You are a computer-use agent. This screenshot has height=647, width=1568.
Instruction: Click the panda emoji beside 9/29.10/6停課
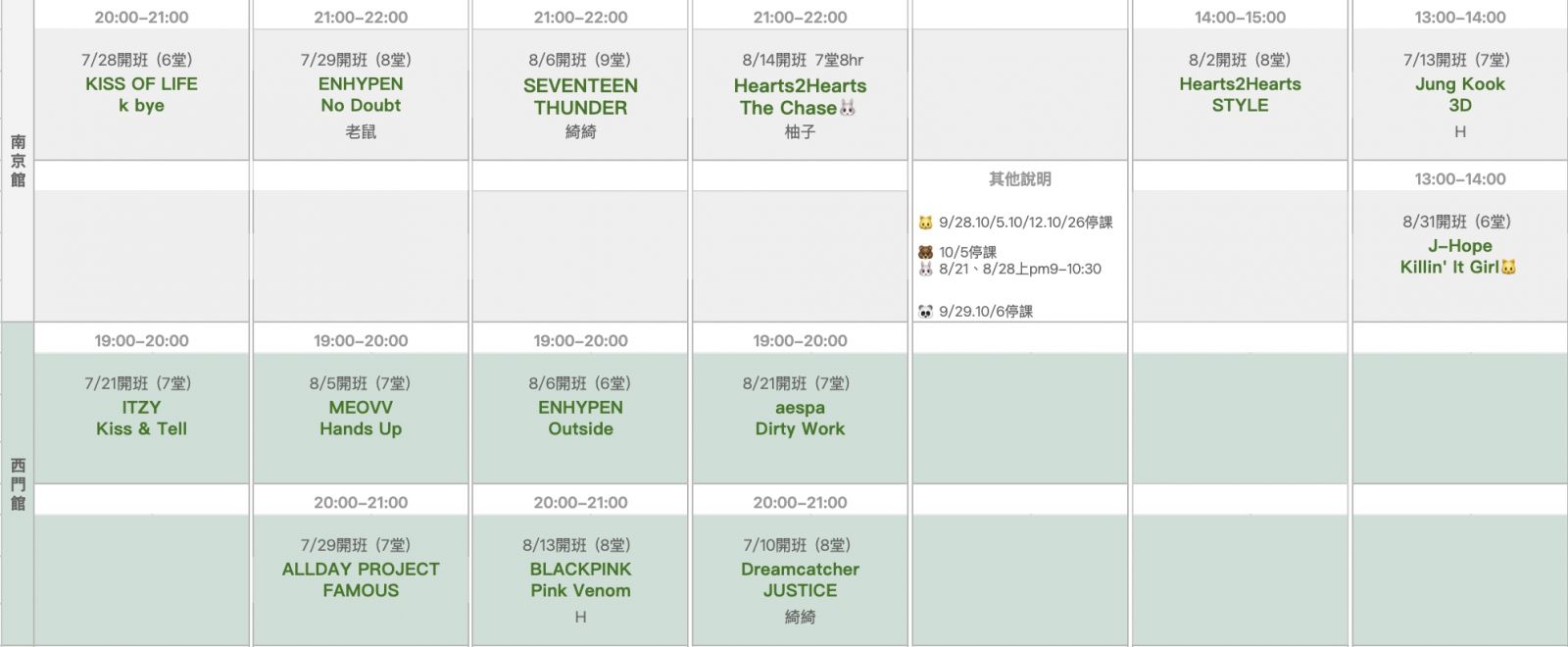pos(925,312)
